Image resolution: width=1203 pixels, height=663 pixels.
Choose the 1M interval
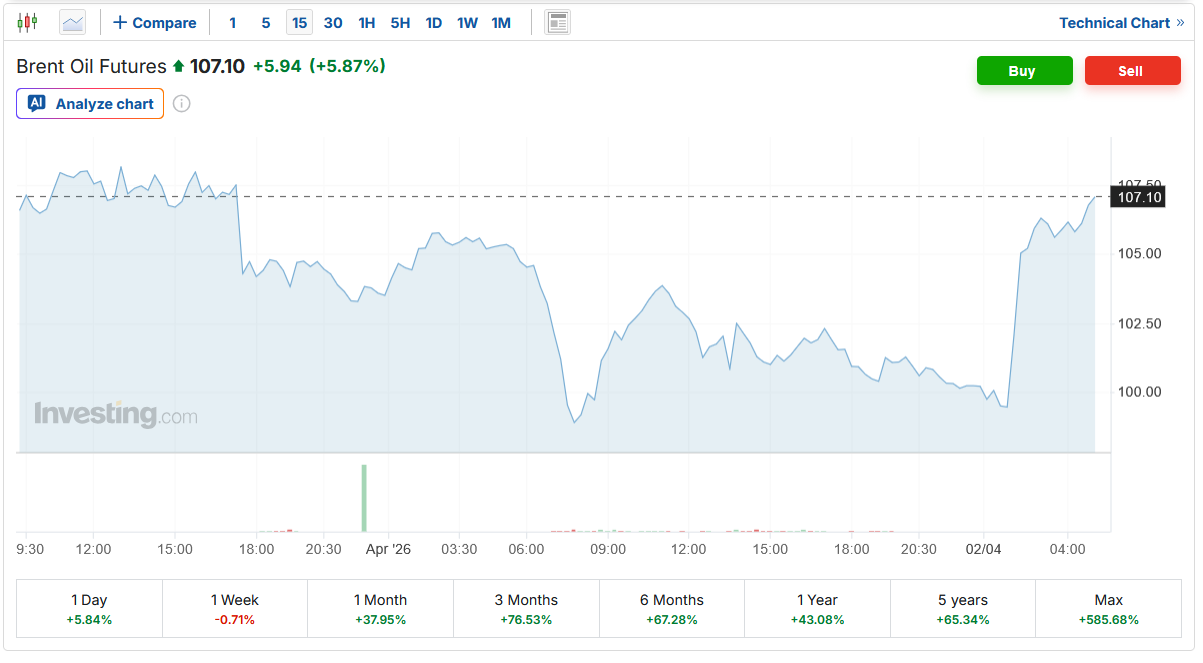501,22
